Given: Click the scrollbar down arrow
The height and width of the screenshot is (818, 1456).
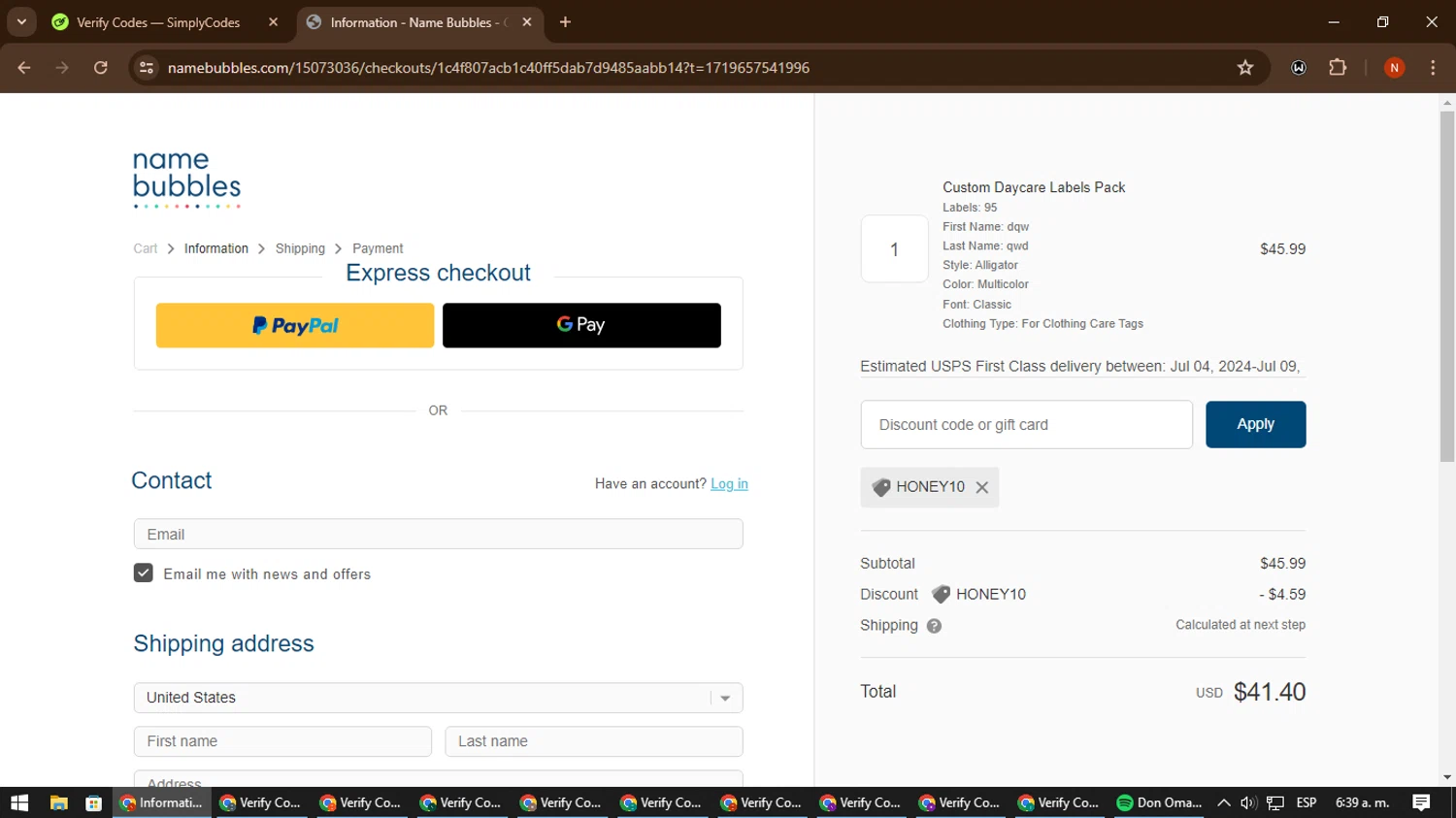Looking at the screenshot, I should point(1447,777).
